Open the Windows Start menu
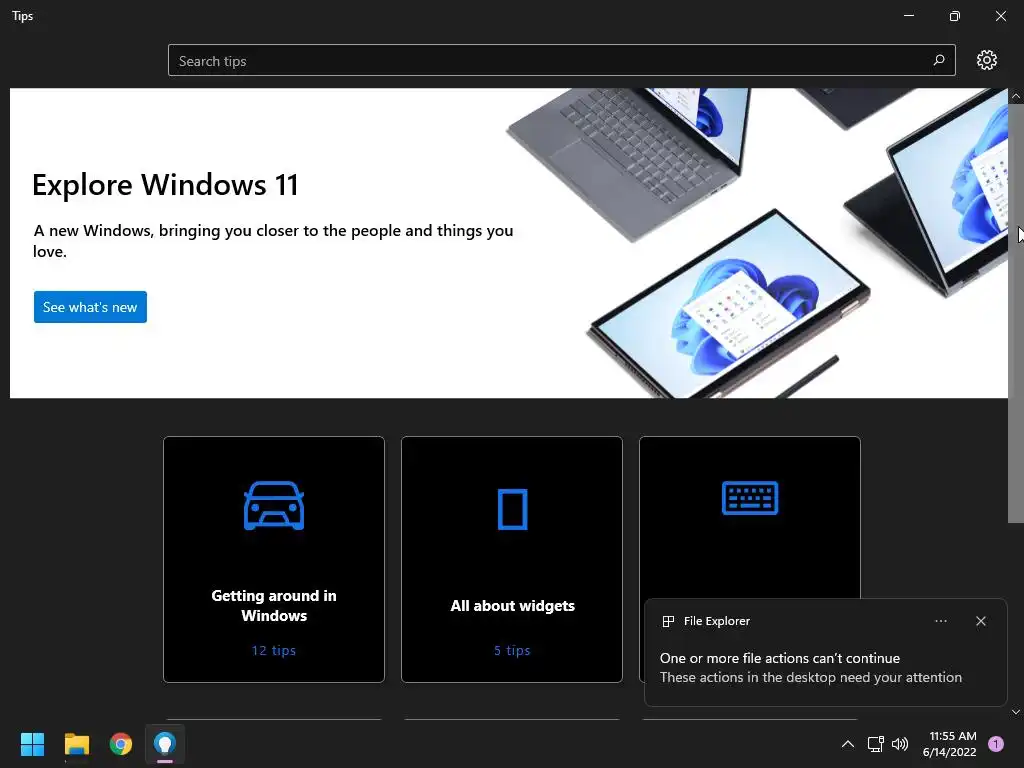1024x768 pixels. coord(32,744)
